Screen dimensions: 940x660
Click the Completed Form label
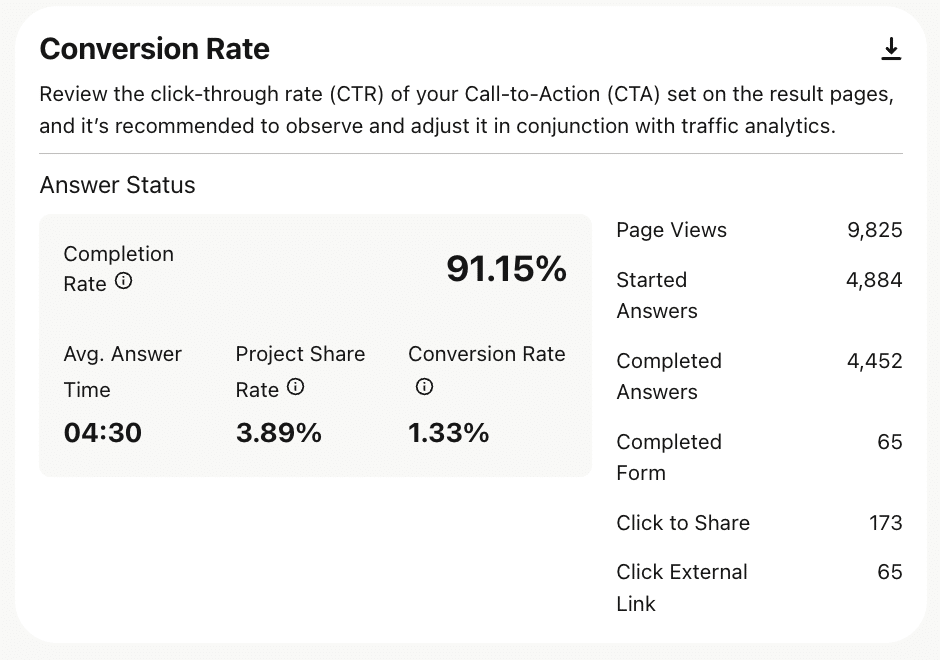tap(668, 457)
